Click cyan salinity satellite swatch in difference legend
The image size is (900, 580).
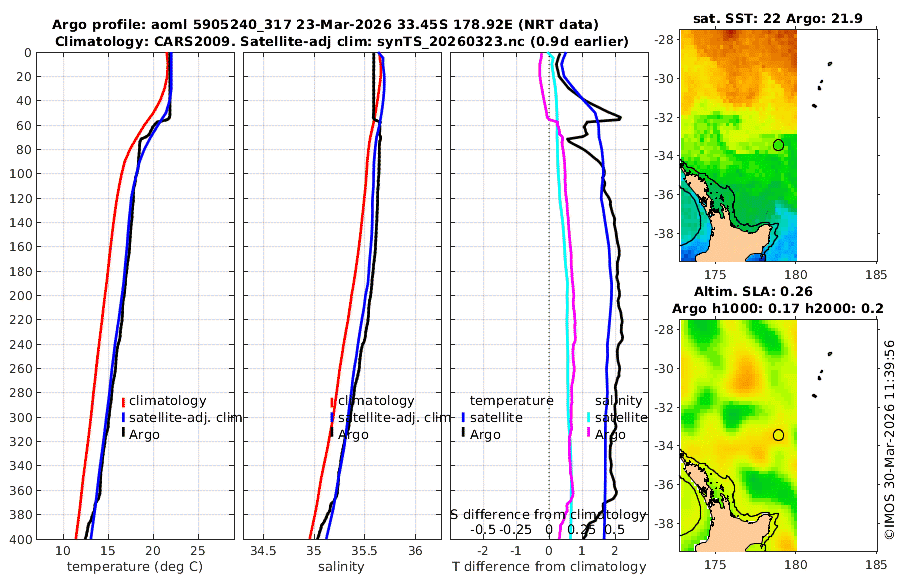click(x=589, y=418)
